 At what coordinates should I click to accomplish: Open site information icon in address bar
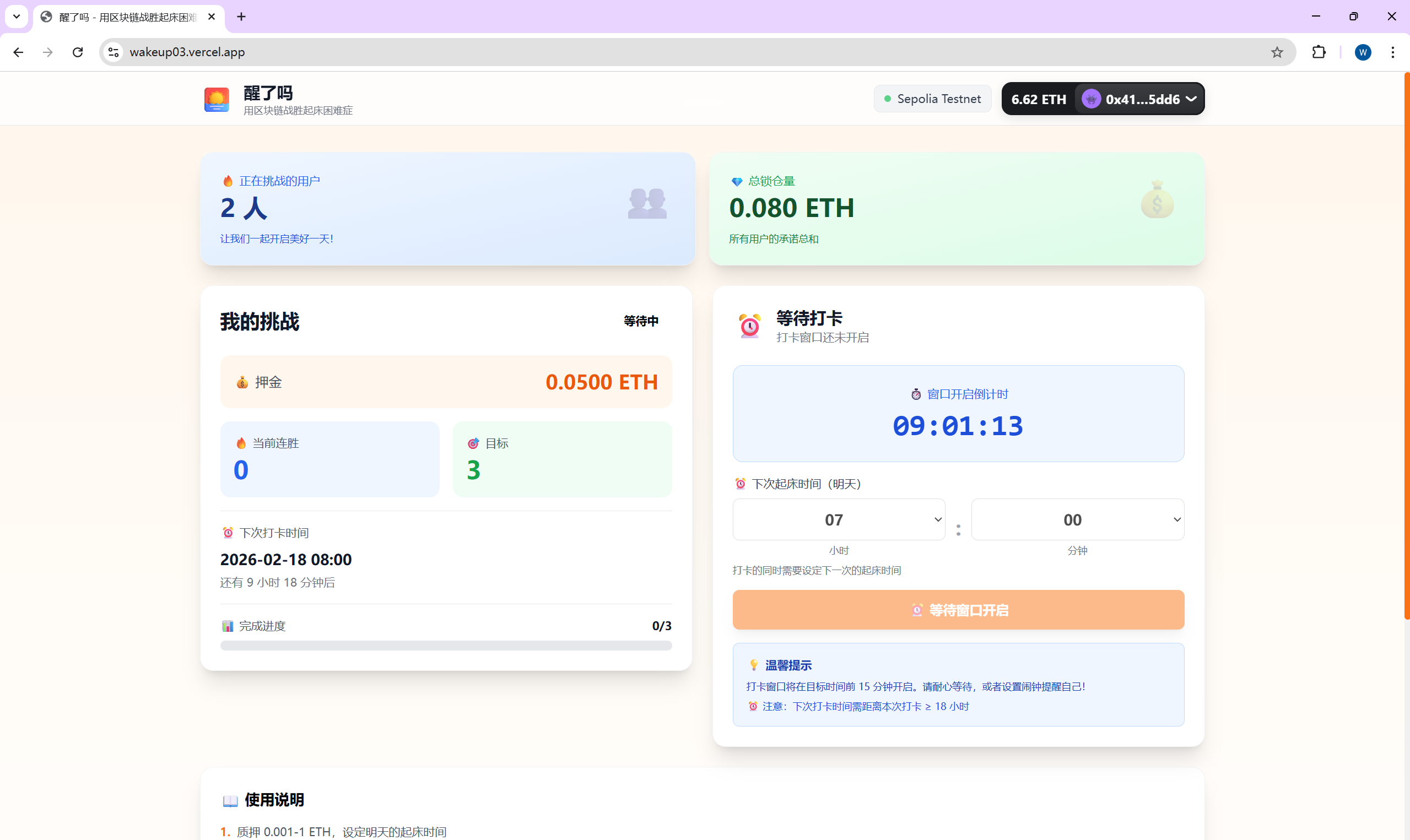113,52
